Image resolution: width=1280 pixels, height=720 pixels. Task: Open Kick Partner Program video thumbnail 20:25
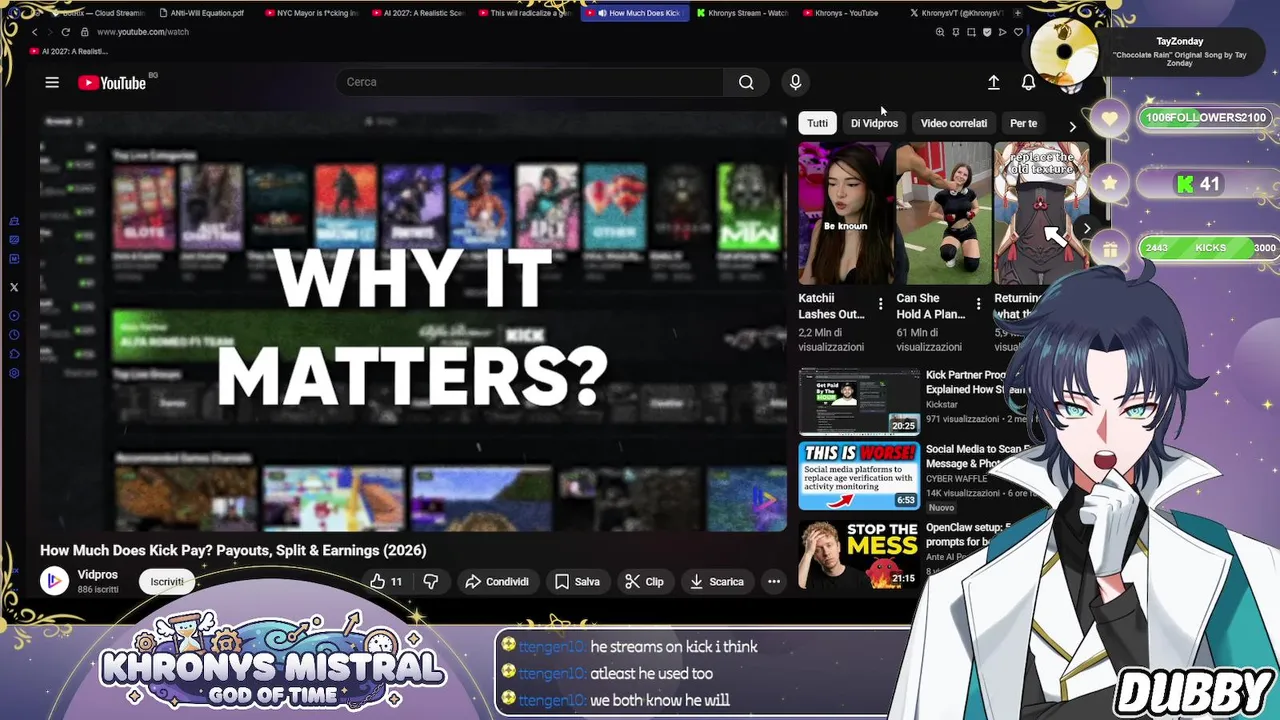[859, 402]
